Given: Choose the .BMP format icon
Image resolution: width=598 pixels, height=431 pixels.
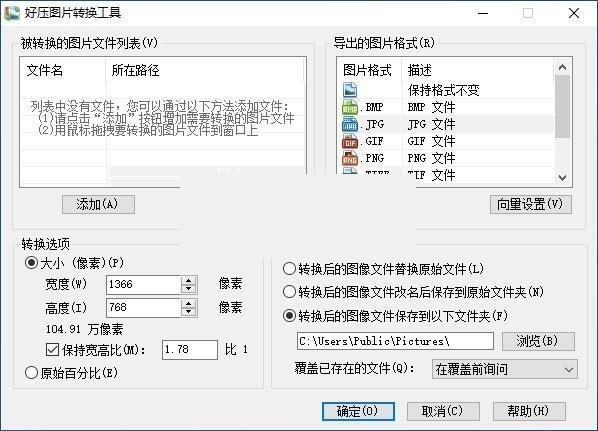Looking at the screenshot, I should click(x=350, y=107).
